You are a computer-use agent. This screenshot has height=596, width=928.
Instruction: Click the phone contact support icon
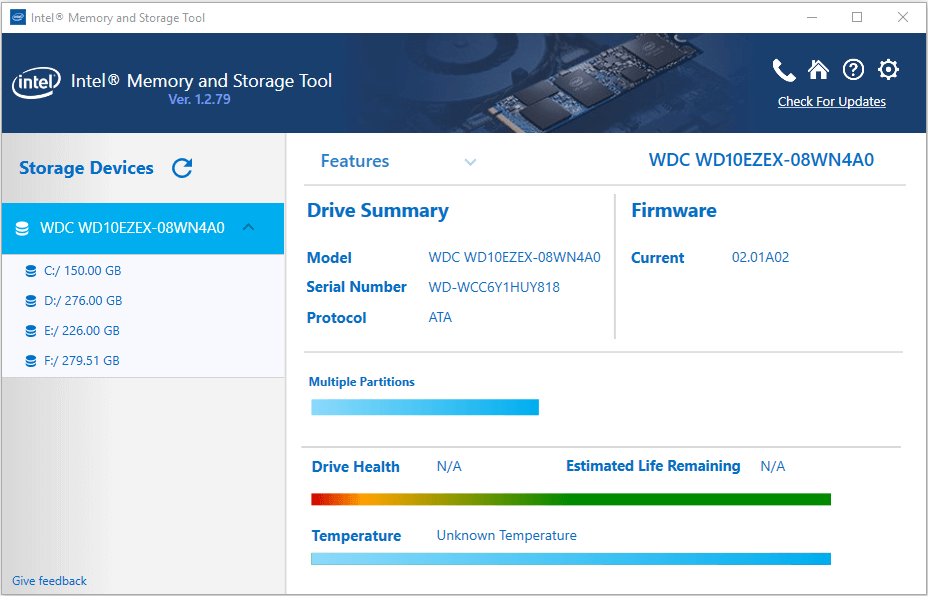click(784, 70)
